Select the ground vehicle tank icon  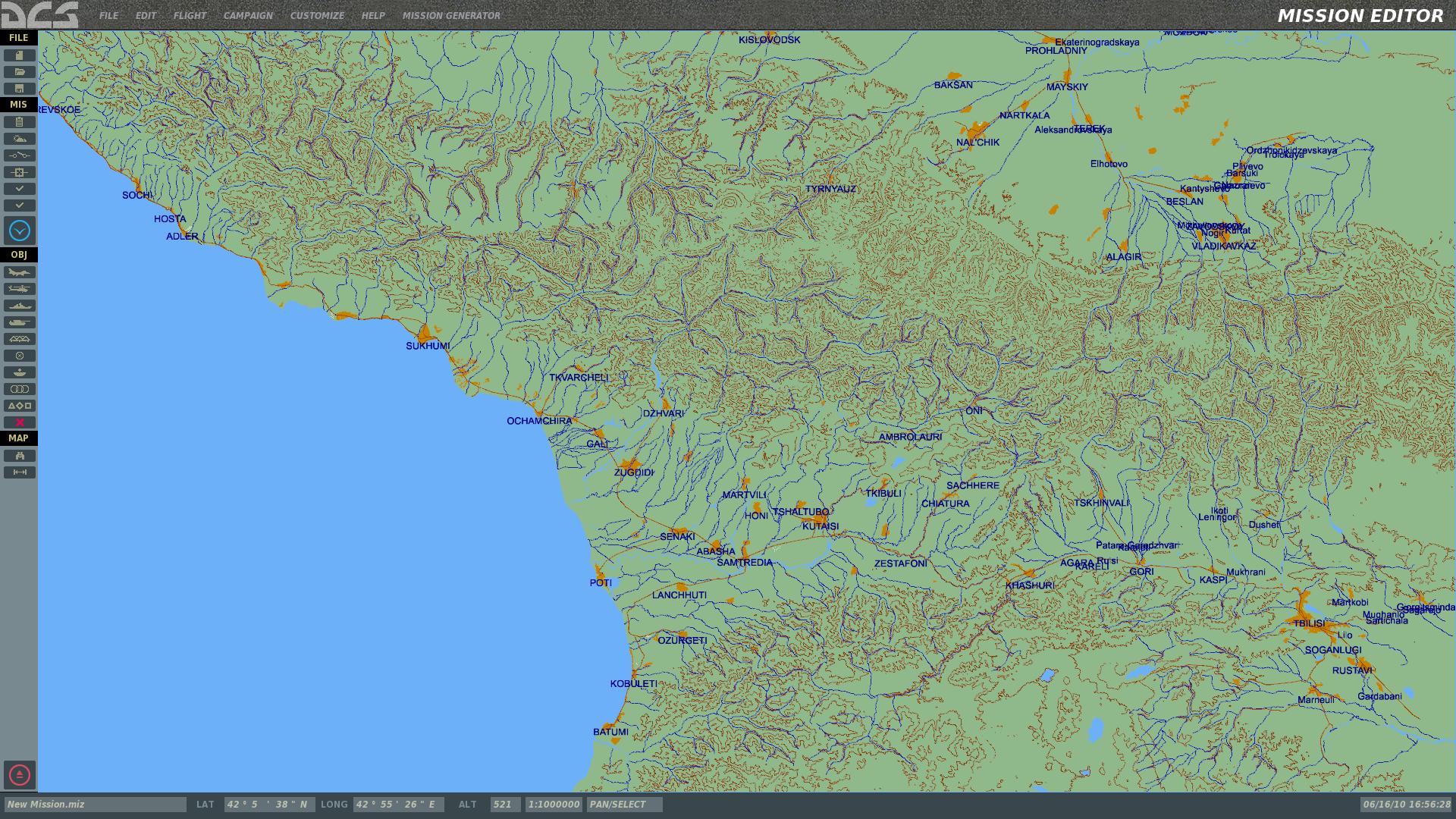click(x=20, y=322)
